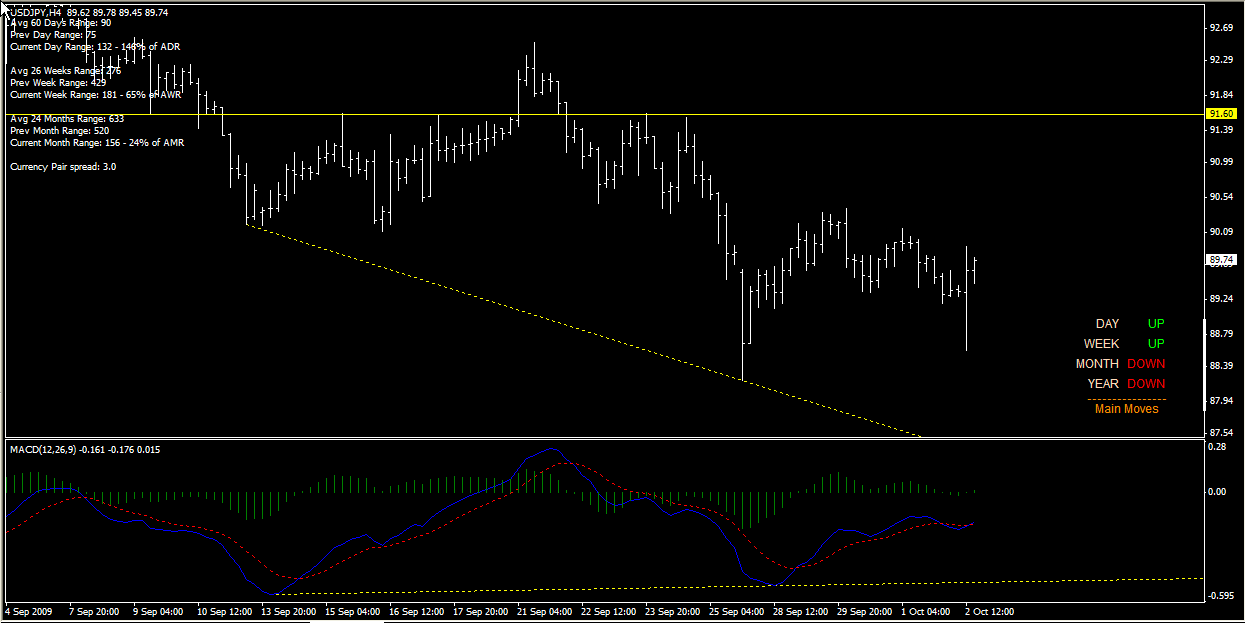Click the green UP value beside DAY
Image resolution: width=1245 pixels, height=623 pixels.
(1156, 324)
